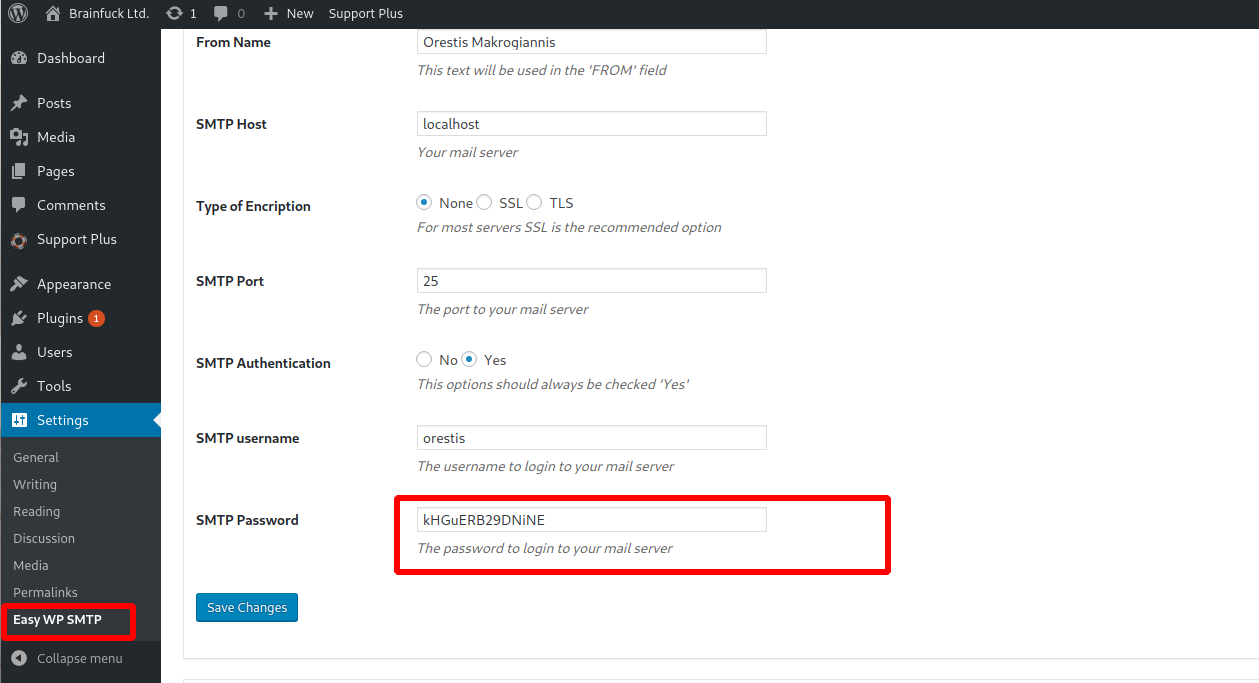This screenshot has width=1259, height=683.
Task: Open the updates icon showing 1
Action: tap(174, 14)
